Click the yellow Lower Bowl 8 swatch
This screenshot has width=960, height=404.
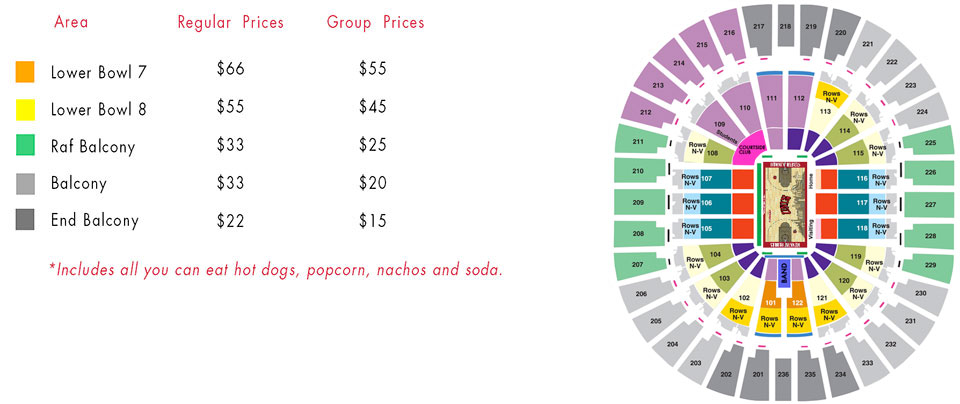pyautogui.click(x=25, y=110)
